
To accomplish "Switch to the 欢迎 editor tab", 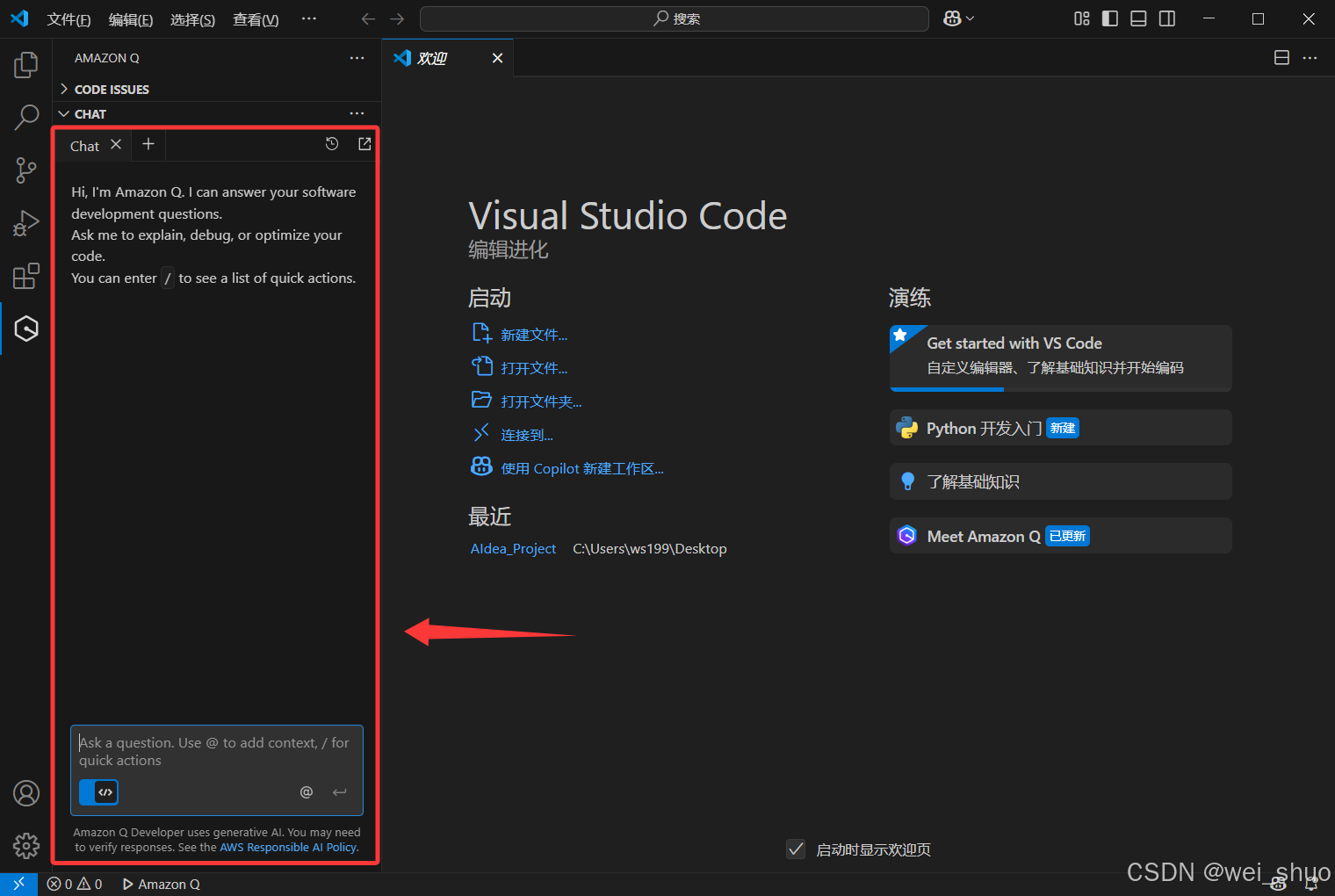I will tap(432, 58).
